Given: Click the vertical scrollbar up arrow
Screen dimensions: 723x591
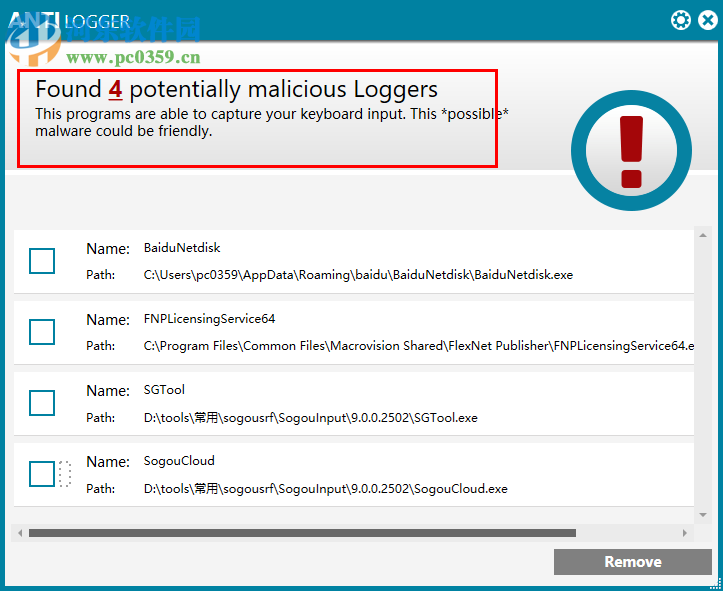Looking at the screenshot, I should coord(703,236).
